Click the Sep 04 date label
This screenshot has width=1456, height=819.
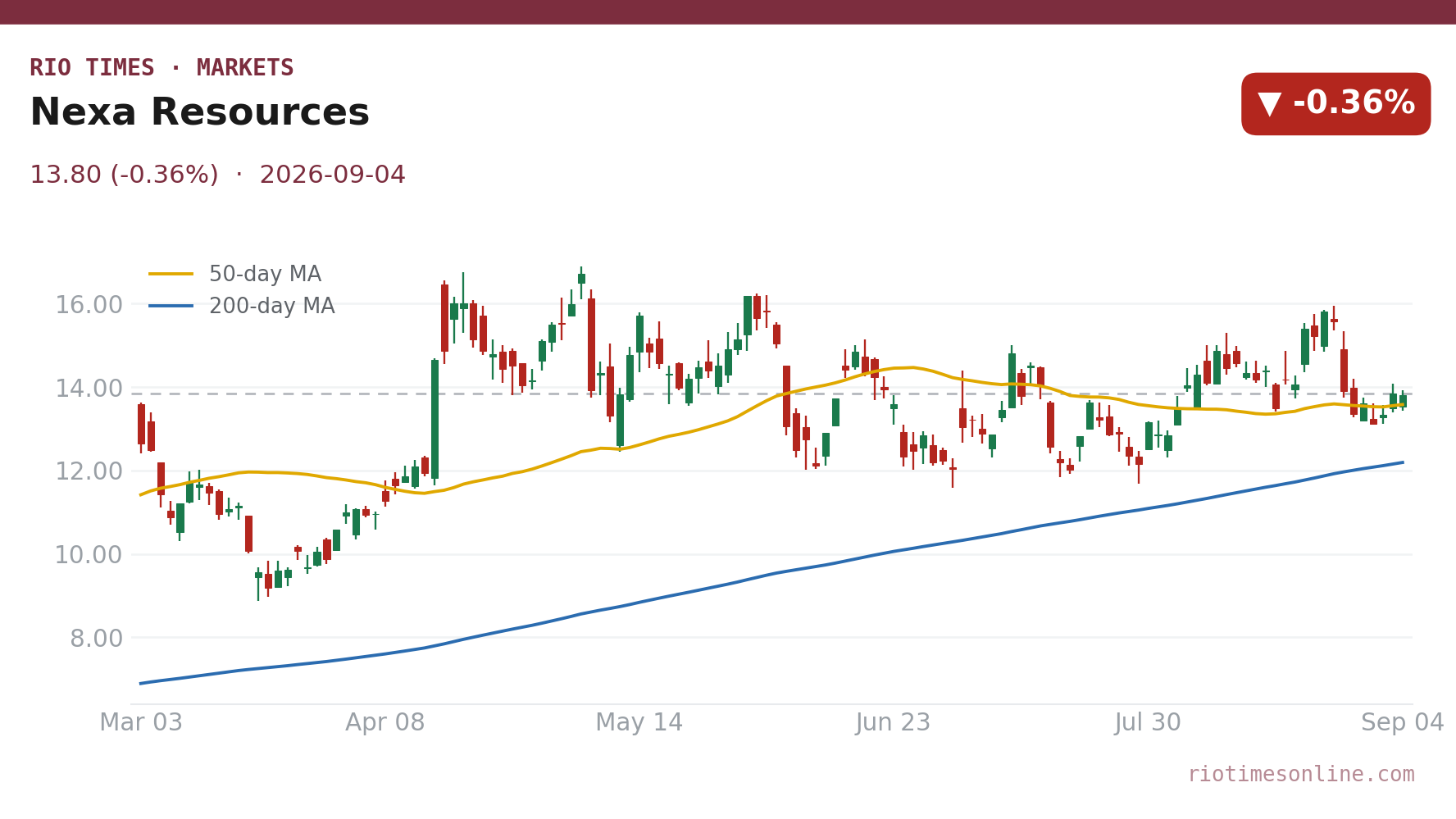pyautogui.click(x=1403, y=723)
